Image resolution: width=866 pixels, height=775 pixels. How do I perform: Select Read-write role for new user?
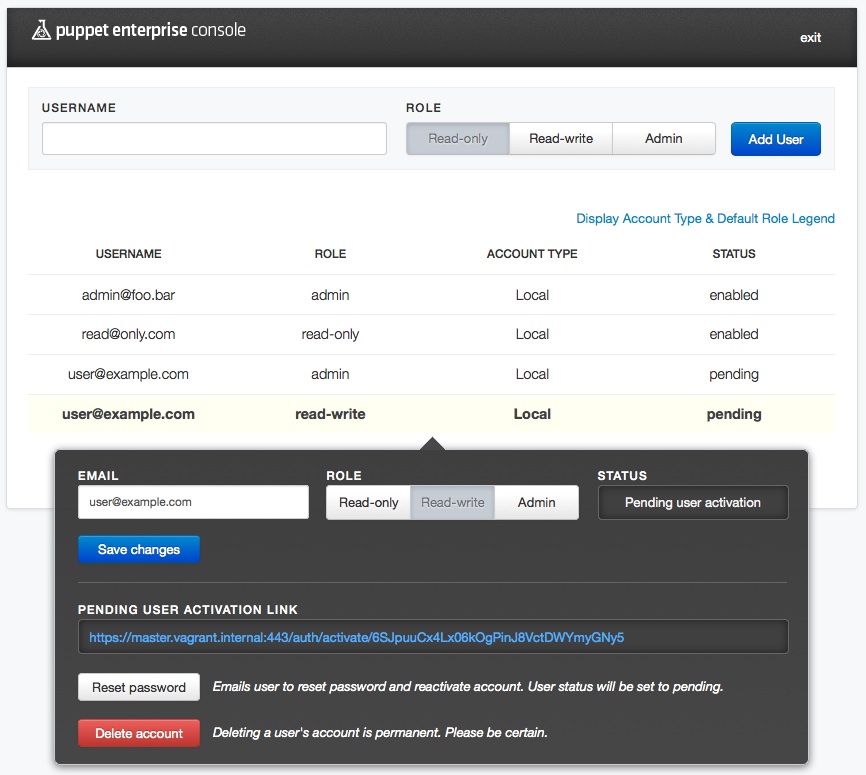tap(561, 139)
